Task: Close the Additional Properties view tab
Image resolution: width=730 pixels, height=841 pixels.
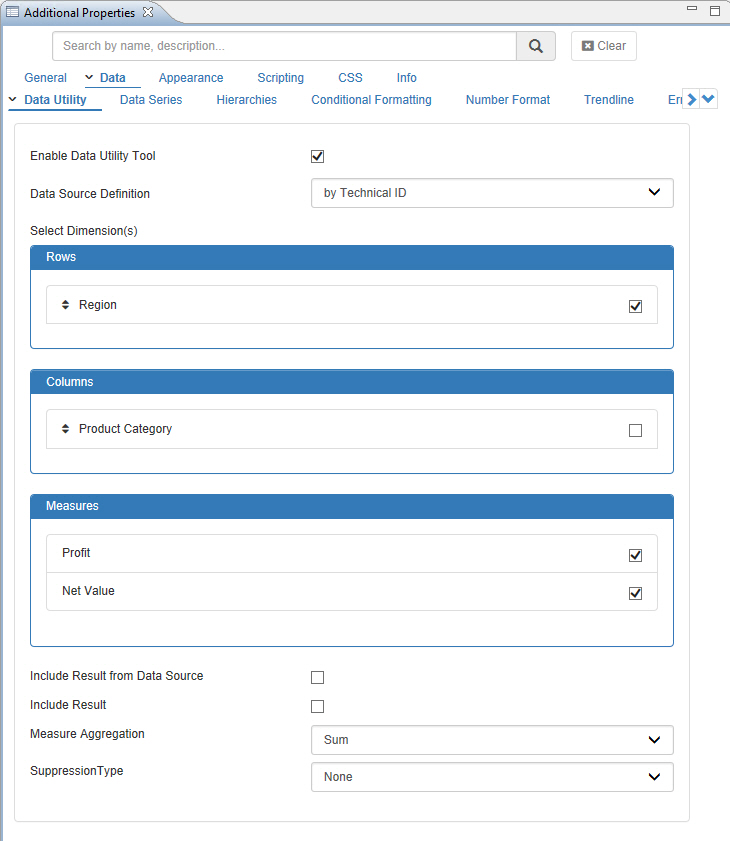Action: (148, 12)
